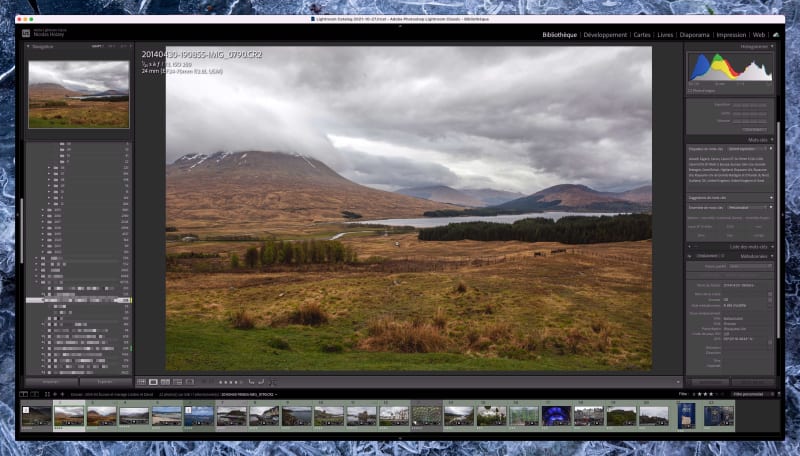Image resolution: width=800 pixels, height=456 pixels.
Task: Switch to the Développement module
Action: click(605, 35)
